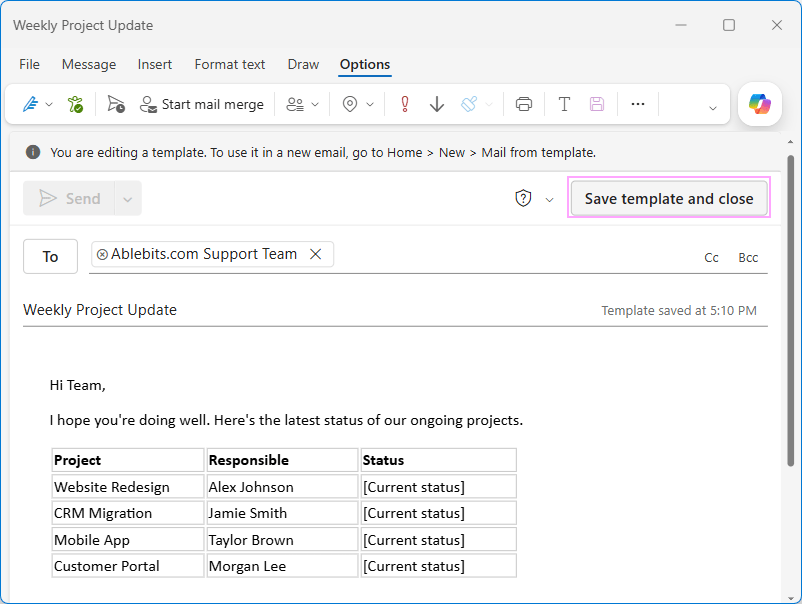Click the Responsible header cell
Image resolution: width=802 pixels, height=604 pixels.
282,460
